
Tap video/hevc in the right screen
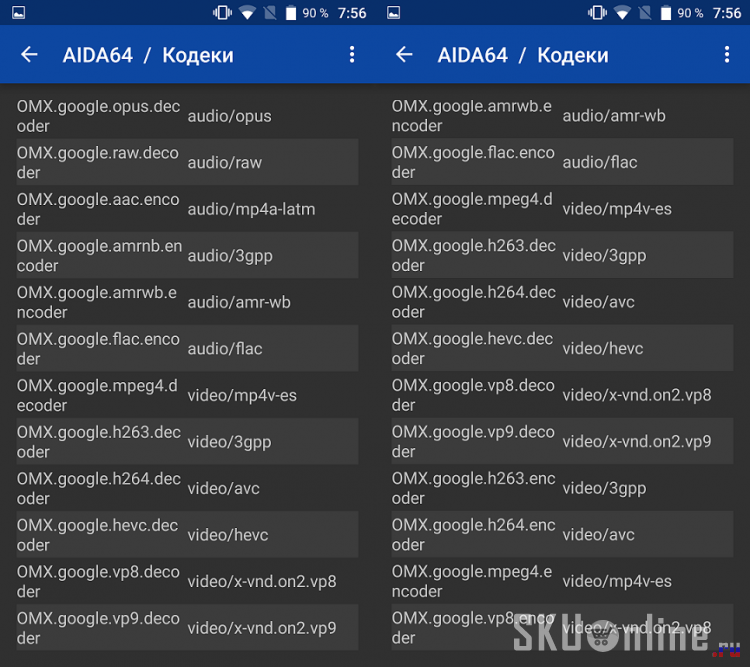603,348
